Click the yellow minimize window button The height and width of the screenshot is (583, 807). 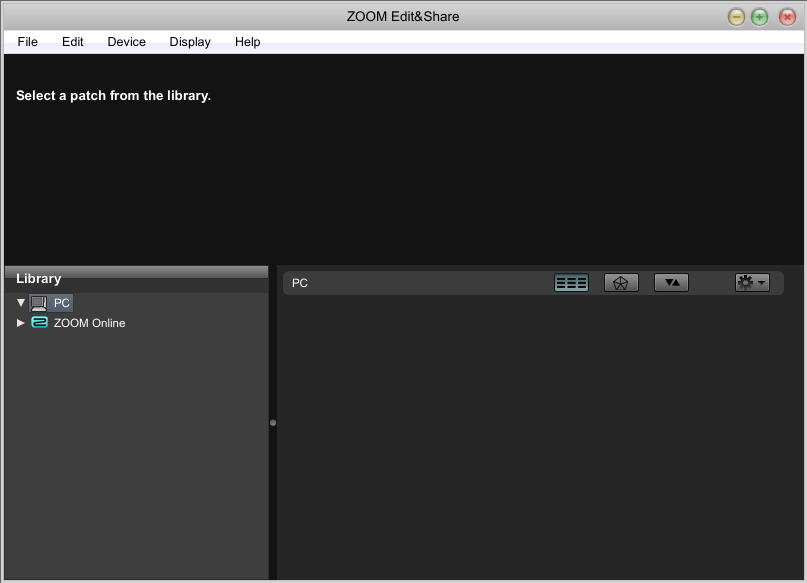(x=737, y=17)
